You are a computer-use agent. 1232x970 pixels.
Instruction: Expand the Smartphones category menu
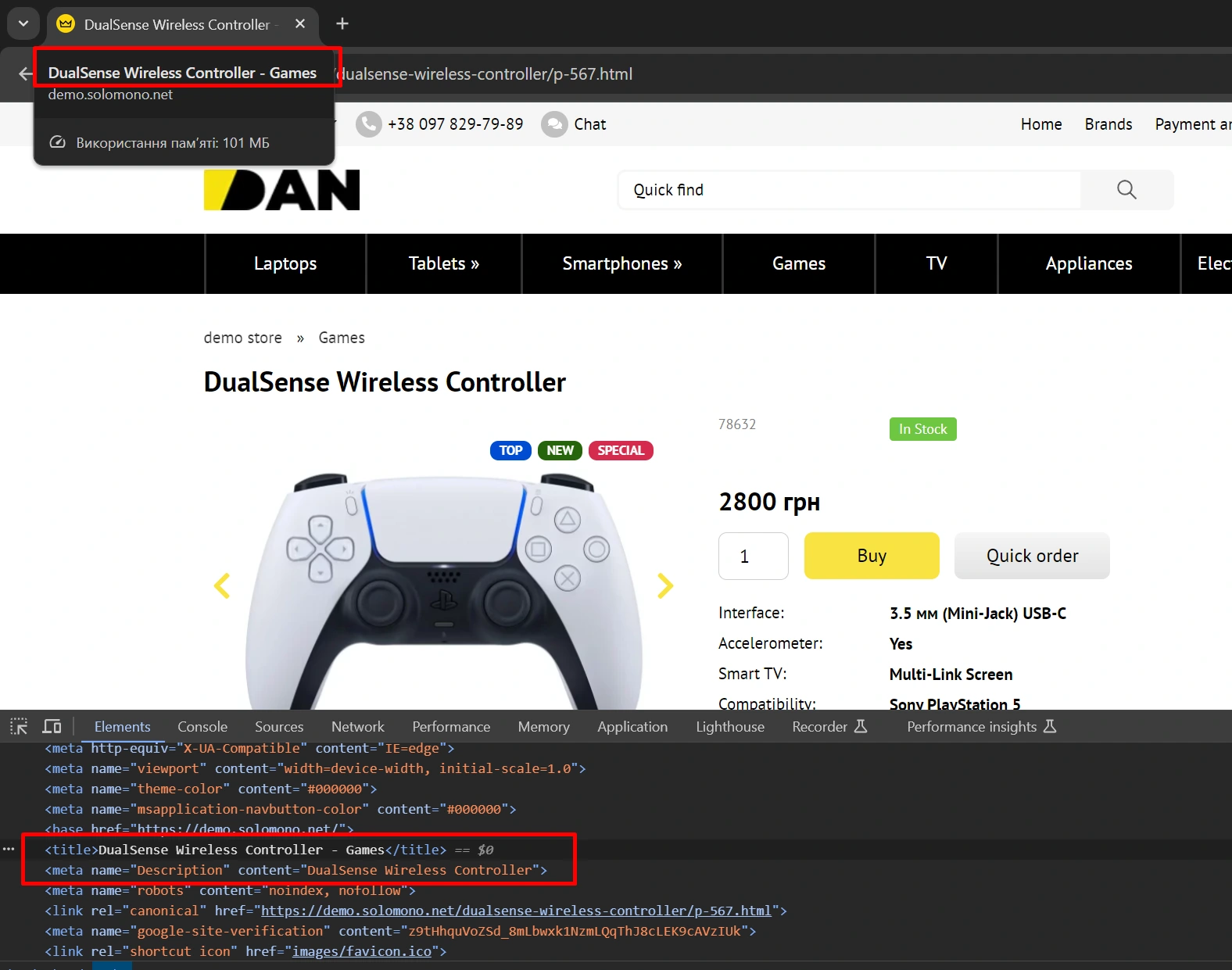(x=621, y=264)
